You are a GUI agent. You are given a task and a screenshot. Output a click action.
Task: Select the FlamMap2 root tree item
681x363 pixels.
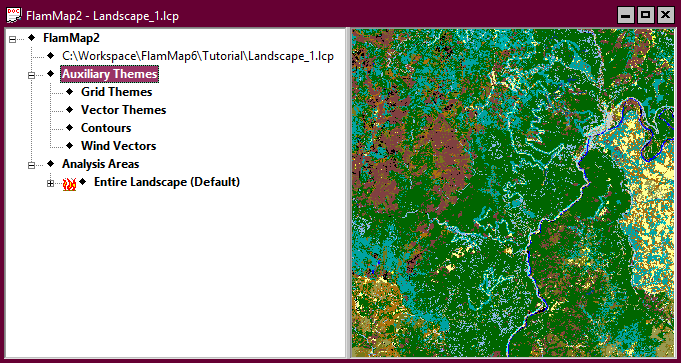point(71,38)
